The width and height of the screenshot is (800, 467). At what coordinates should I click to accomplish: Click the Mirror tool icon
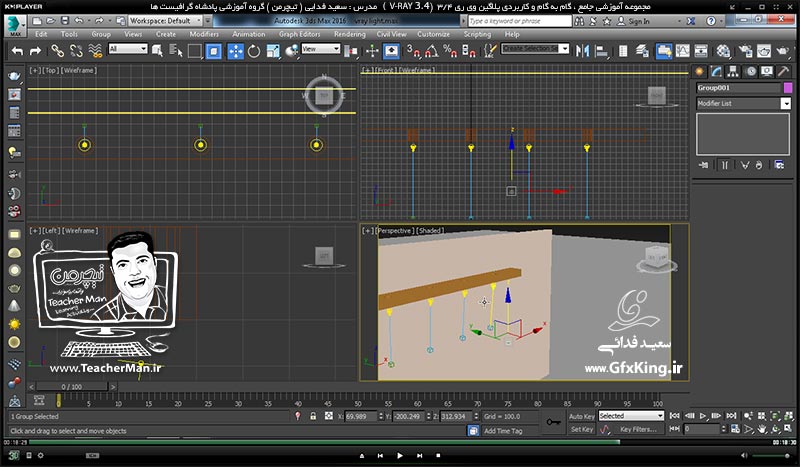tap(582, 51)
